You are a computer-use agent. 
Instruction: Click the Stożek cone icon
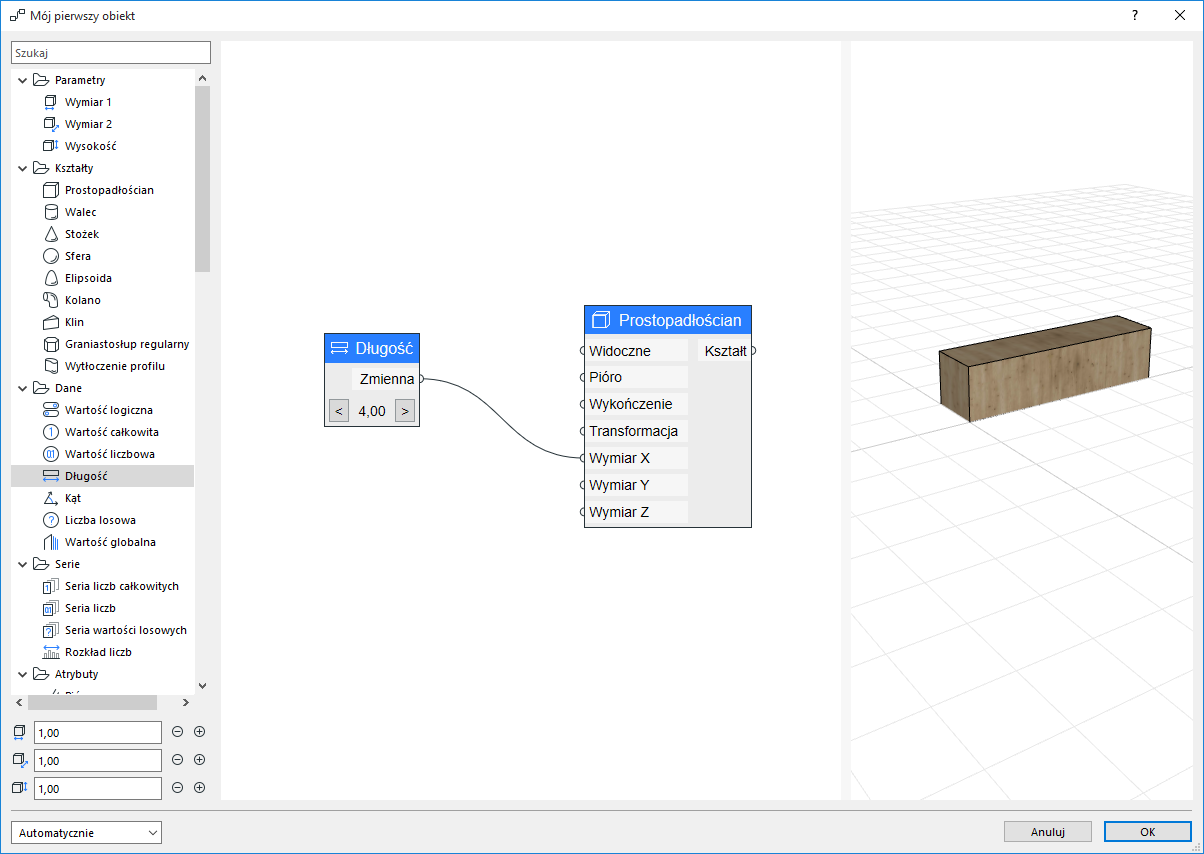(51, 234)
